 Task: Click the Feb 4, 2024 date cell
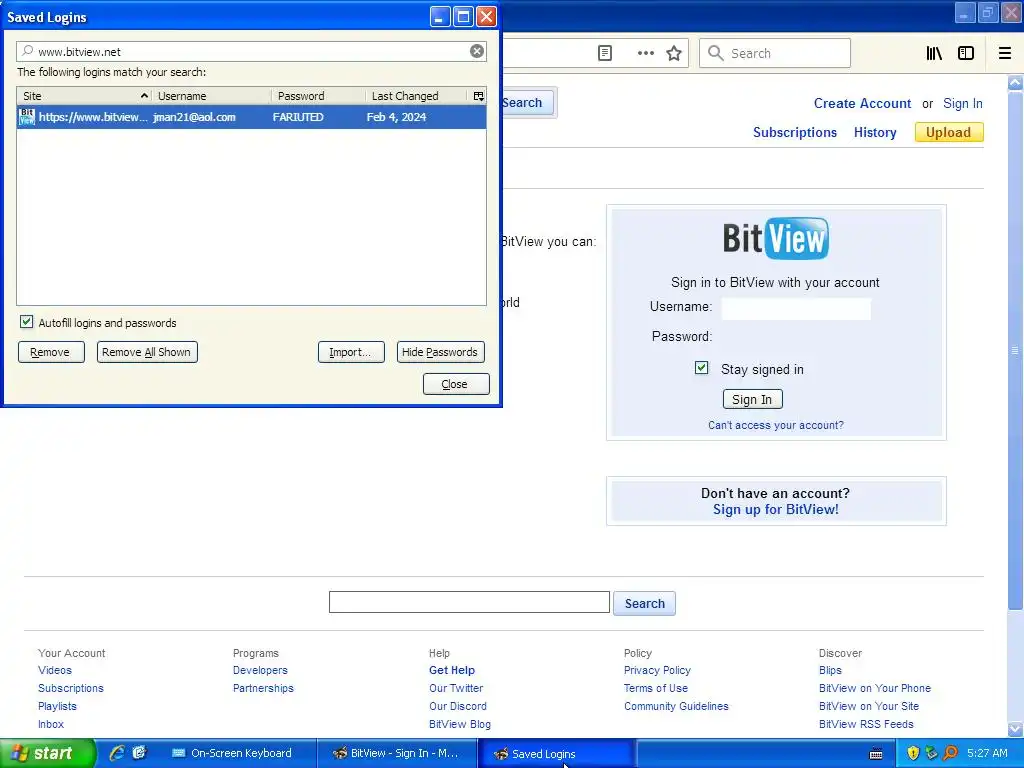[396, 117]
